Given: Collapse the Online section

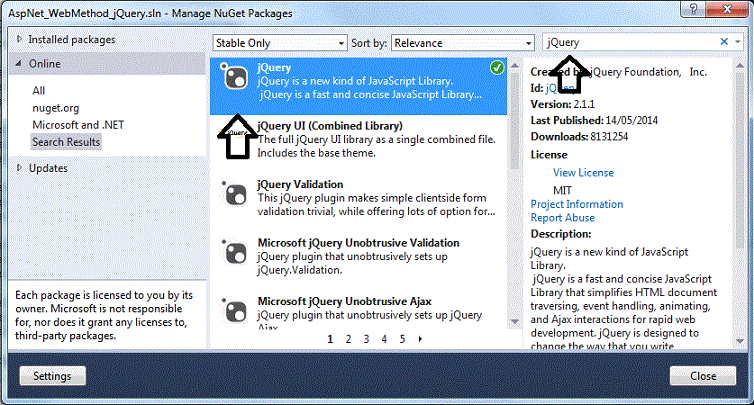Looking at the screenshot, I should pyautogui.click(x=18, y=63).
